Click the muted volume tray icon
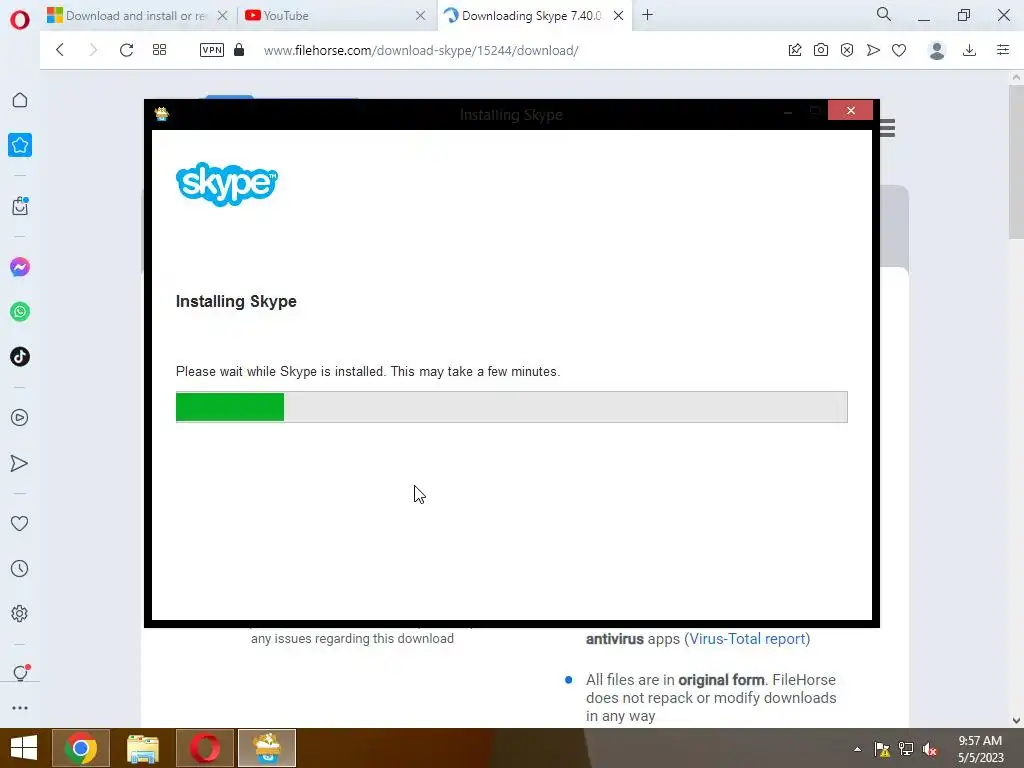This screenshot has height=768, width=1024. point(930,749)
